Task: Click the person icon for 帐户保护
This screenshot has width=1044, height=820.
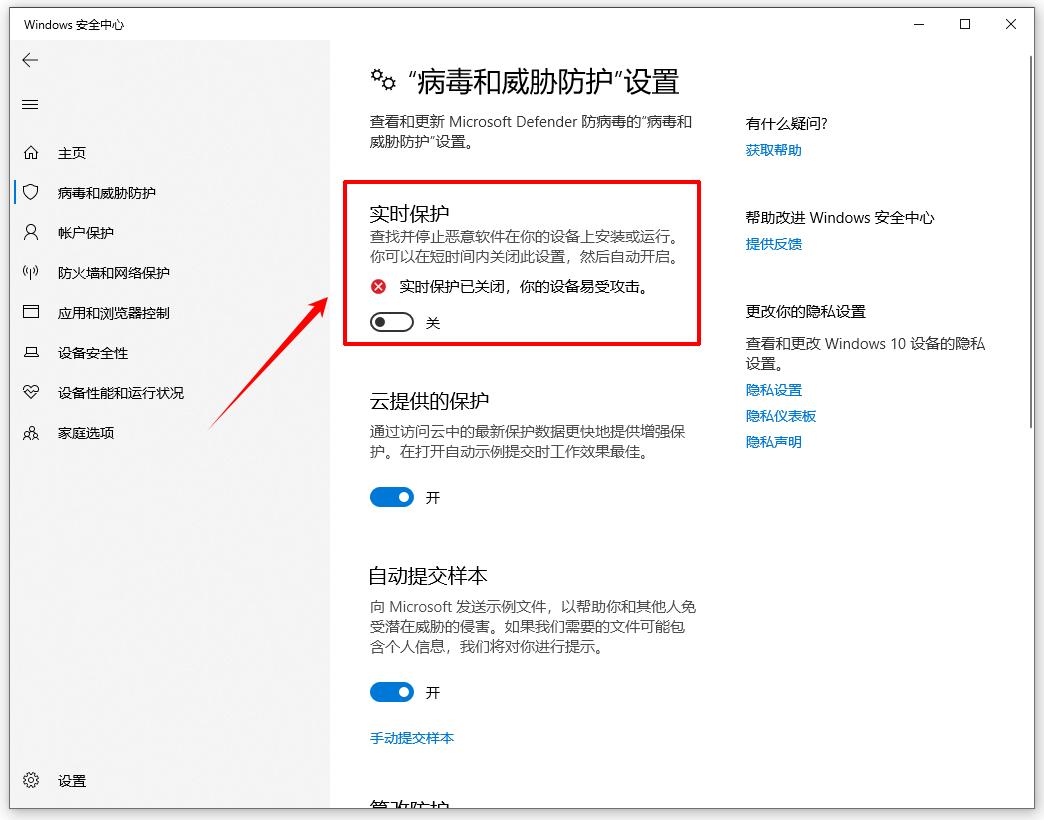Action: coord(31,232)
